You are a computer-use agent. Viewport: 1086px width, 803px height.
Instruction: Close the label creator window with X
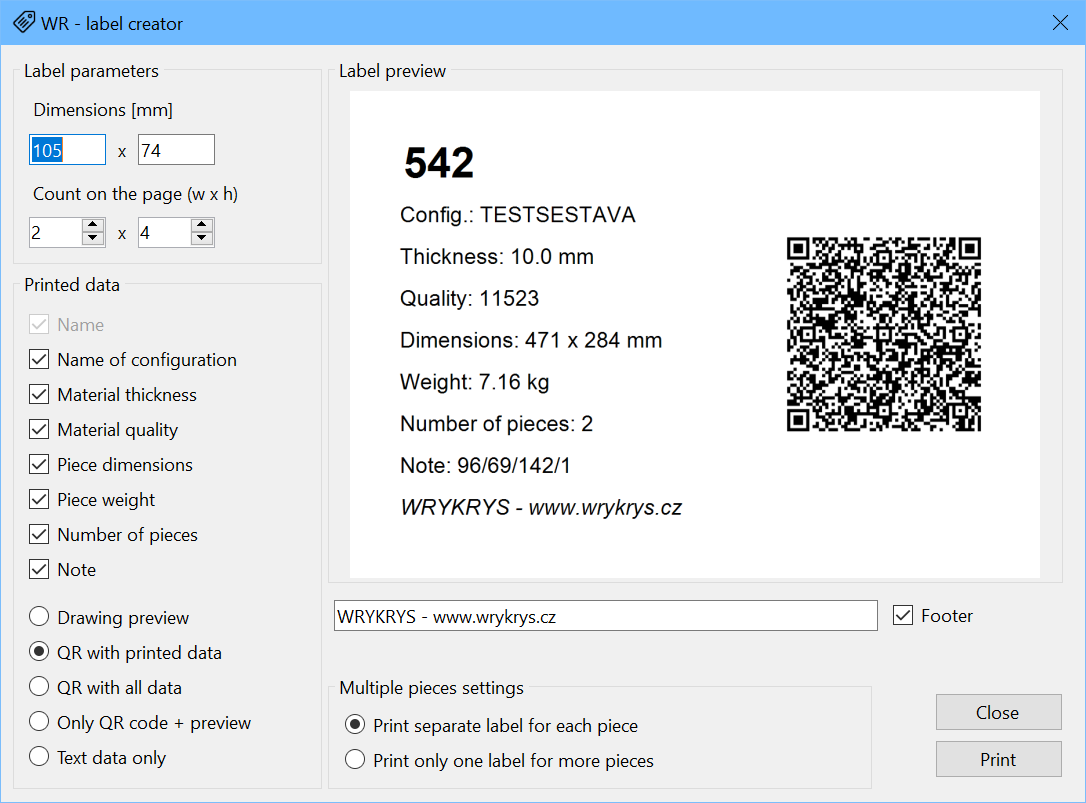1060,23
